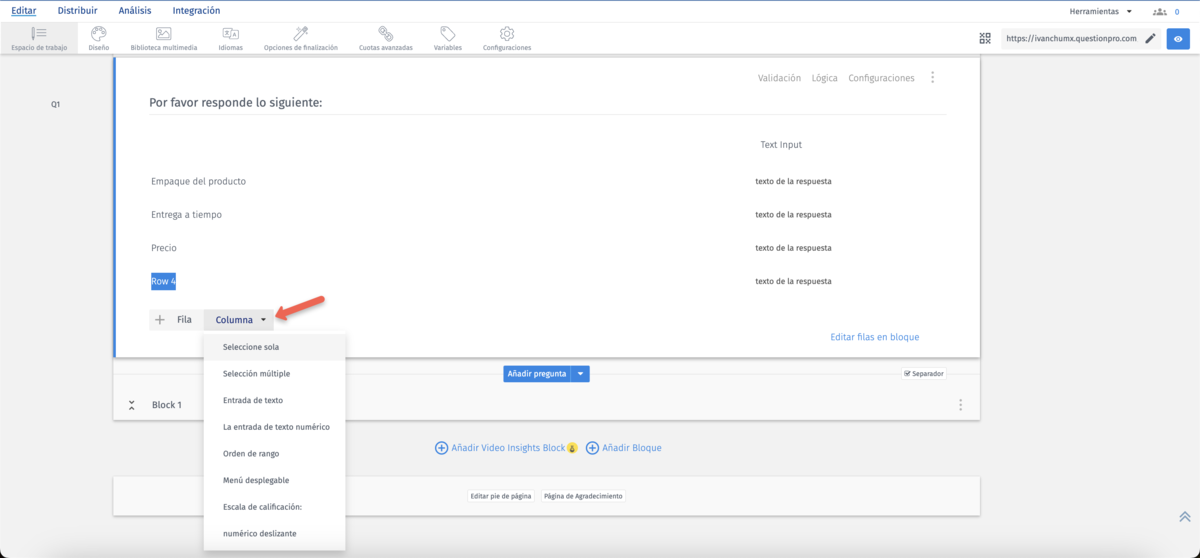The height and width of the screenshot is (558, 1200).
Task: Open the Block 1 three-dot menu
Action: click(x=961, y=405)
